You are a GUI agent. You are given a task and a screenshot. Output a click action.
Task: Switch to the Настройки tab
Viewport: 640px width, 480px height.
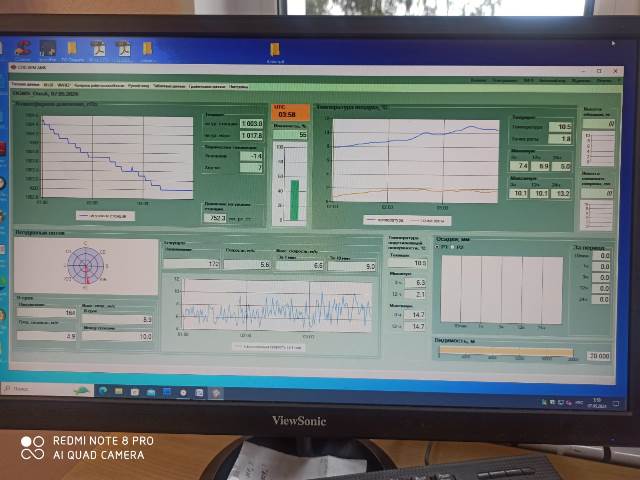240,86
